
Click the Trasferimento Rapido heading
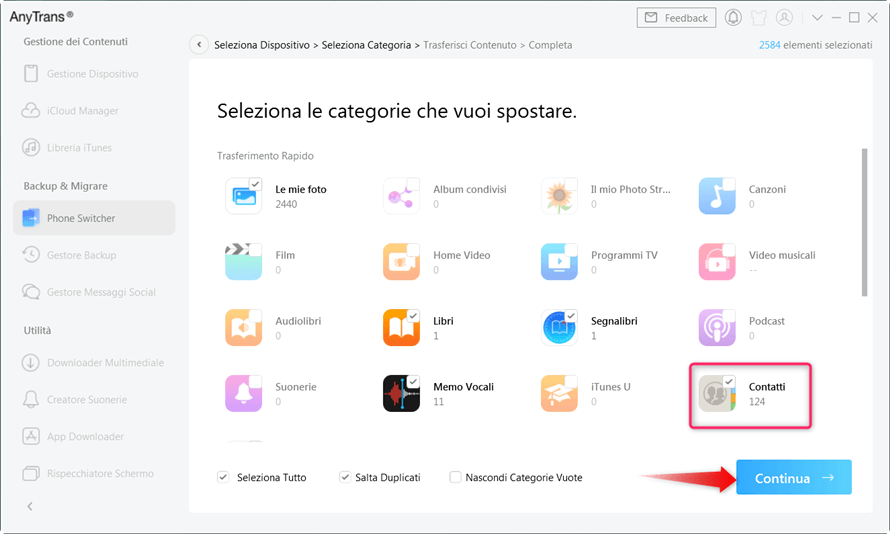pos(265,155)
